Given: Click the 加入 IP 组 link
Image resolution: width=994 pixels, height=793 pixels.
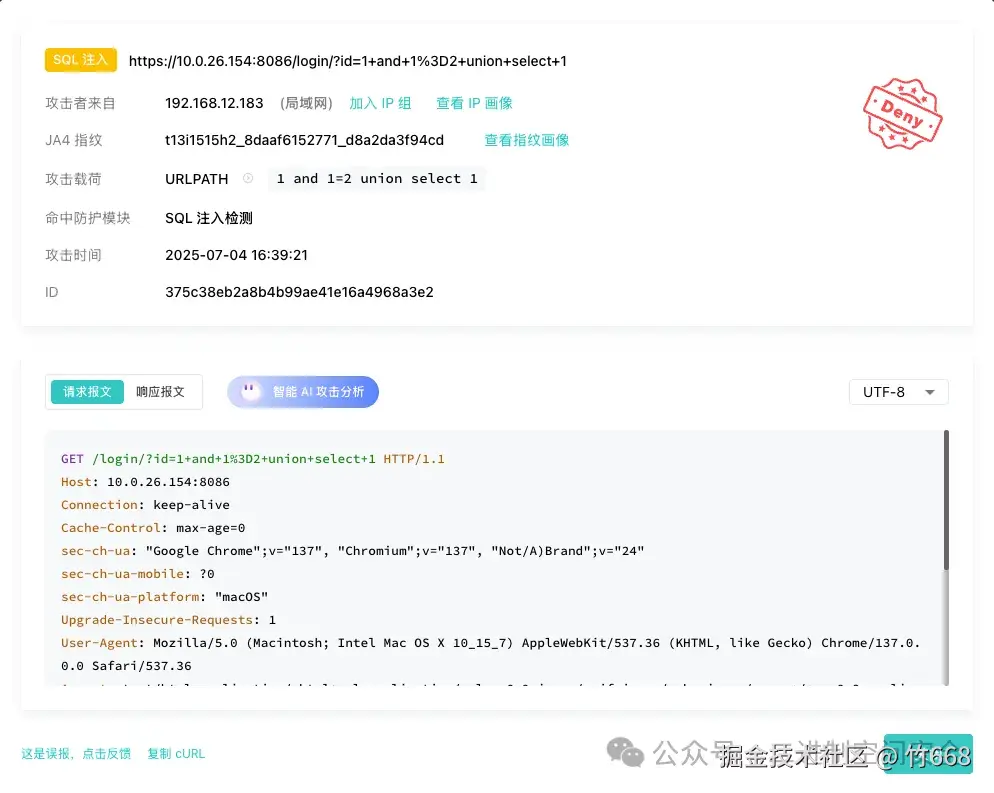Looking at the screenshot, I should click(380, 102).
